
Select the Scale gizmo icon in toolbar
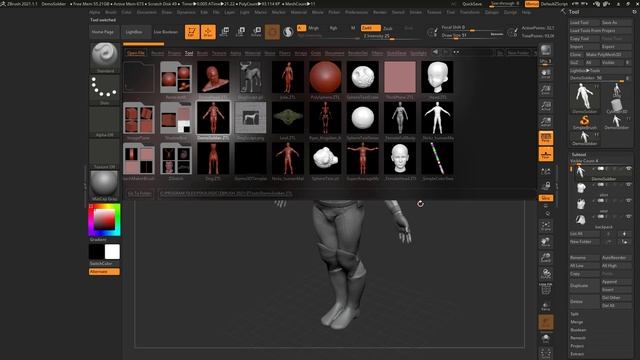point(240,32)
